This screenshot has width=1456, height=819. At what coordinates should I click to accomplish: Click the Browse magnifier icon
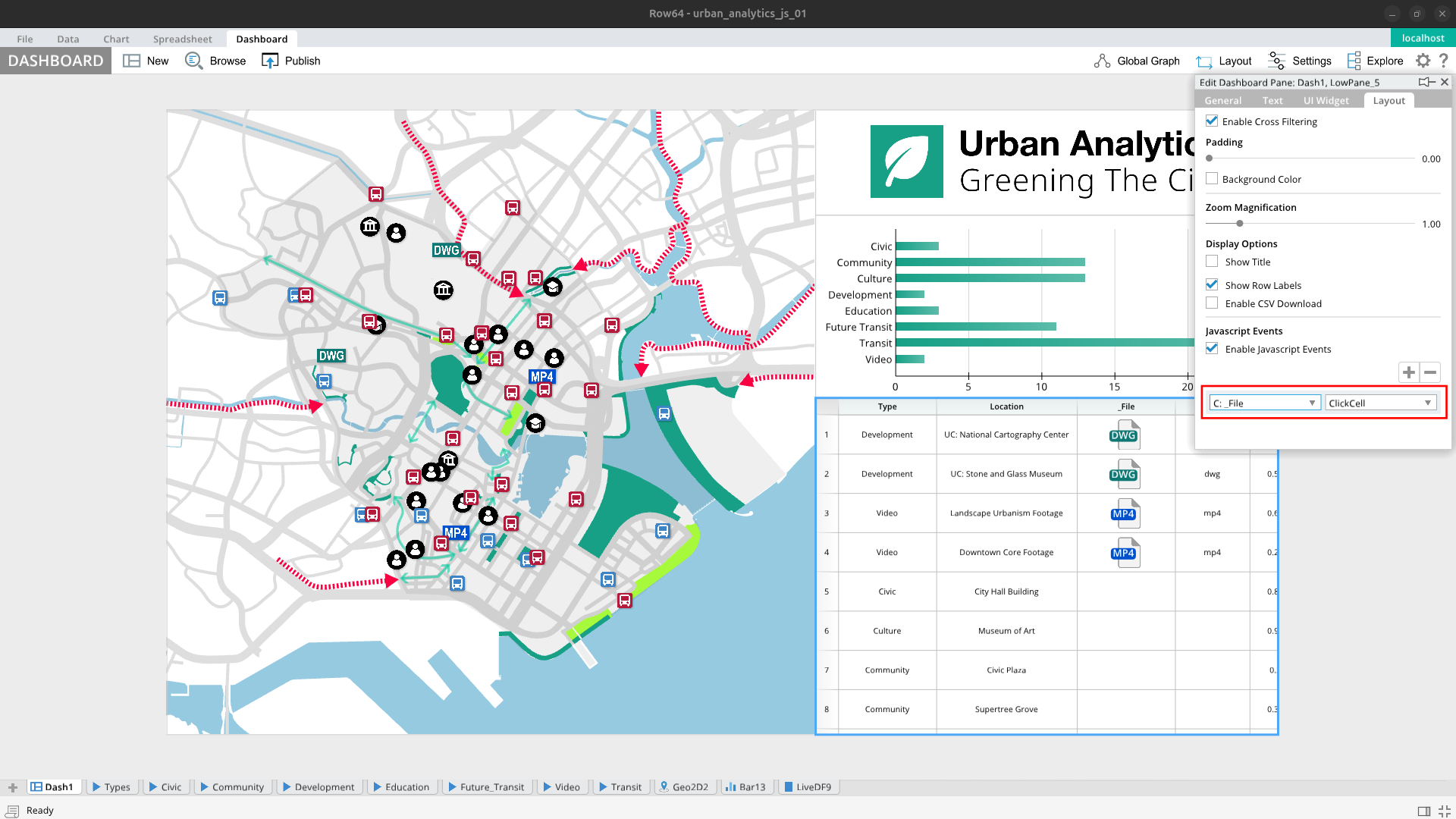[193, 61]
